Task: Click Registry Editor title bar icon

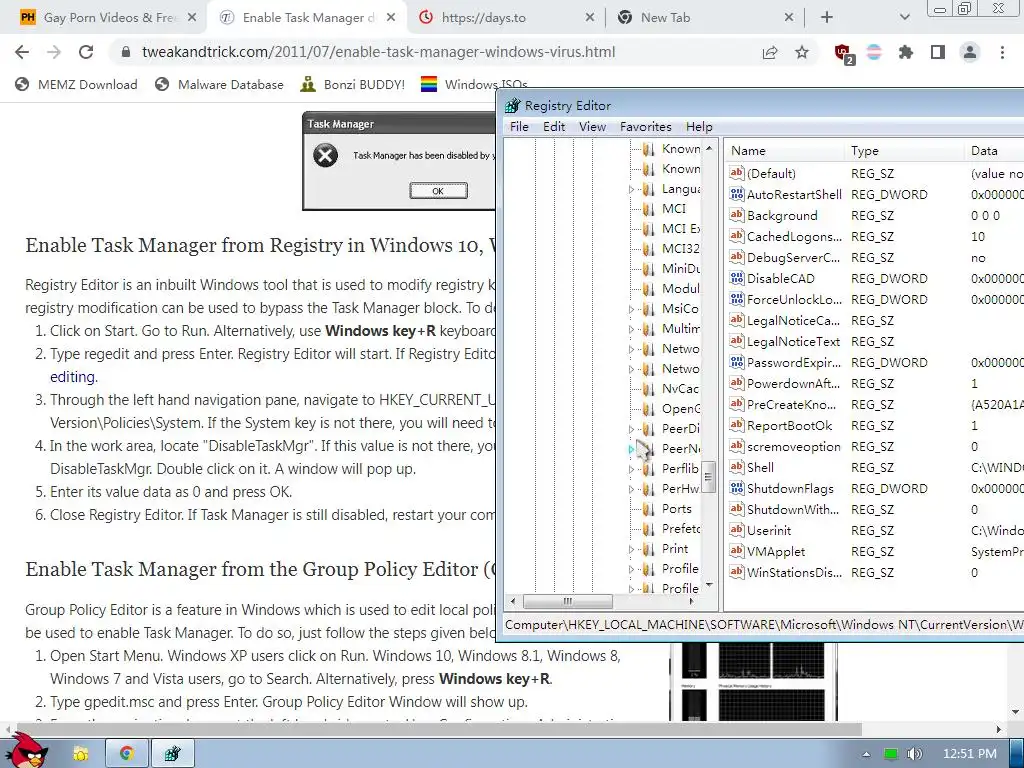Action: [513, 105]
